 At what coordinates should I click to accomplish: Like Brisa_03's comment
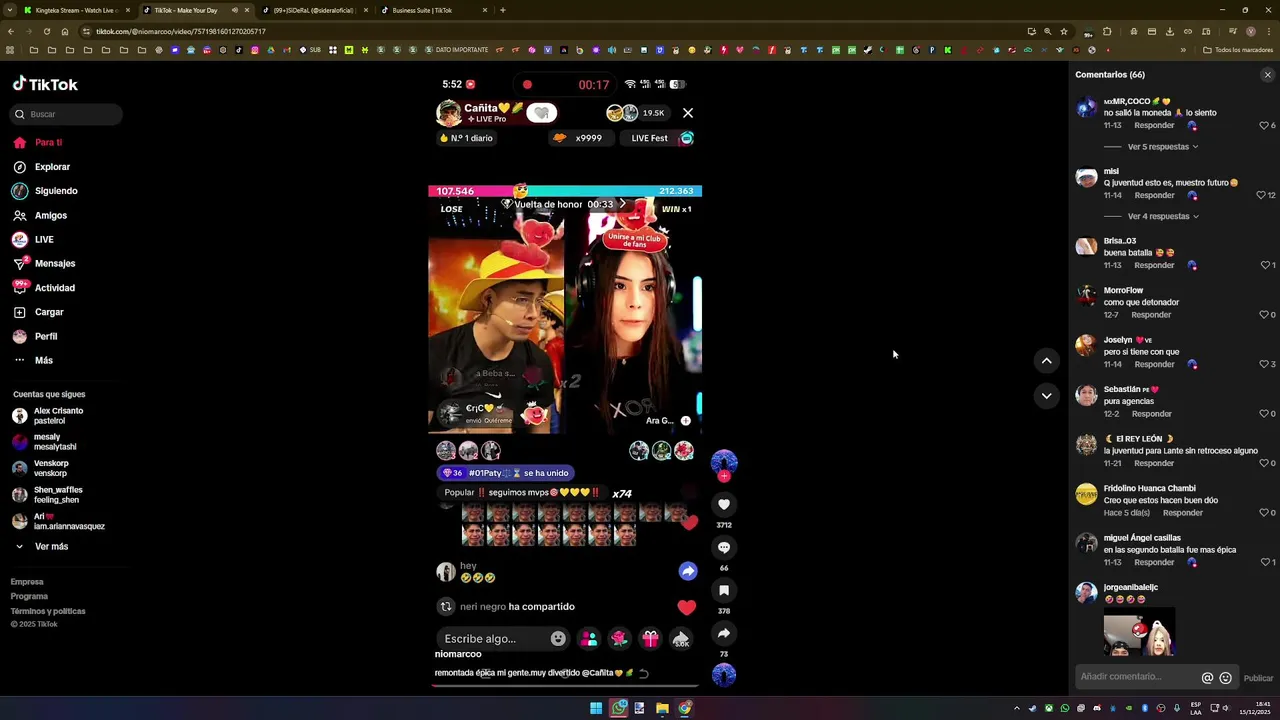coord(1264,265)
